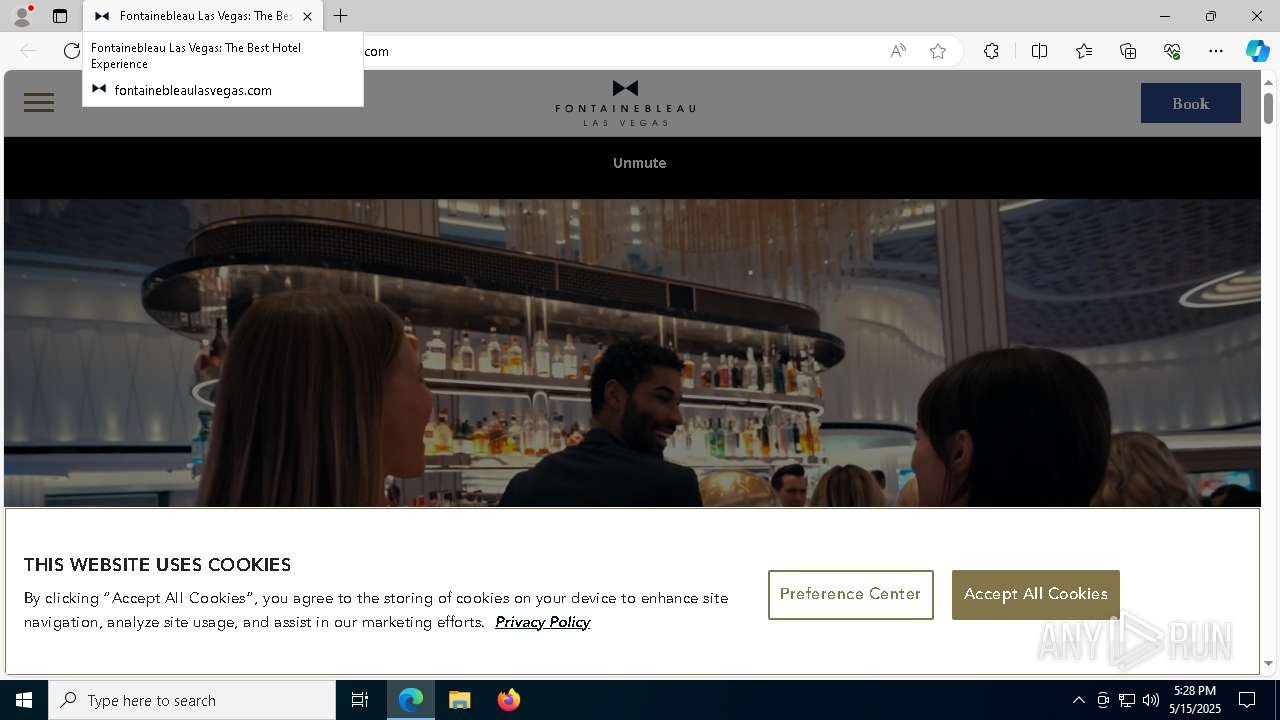Open Browser Essentials icon
The height and width of the screenshot is (720, 1280).
[1172, 51]
